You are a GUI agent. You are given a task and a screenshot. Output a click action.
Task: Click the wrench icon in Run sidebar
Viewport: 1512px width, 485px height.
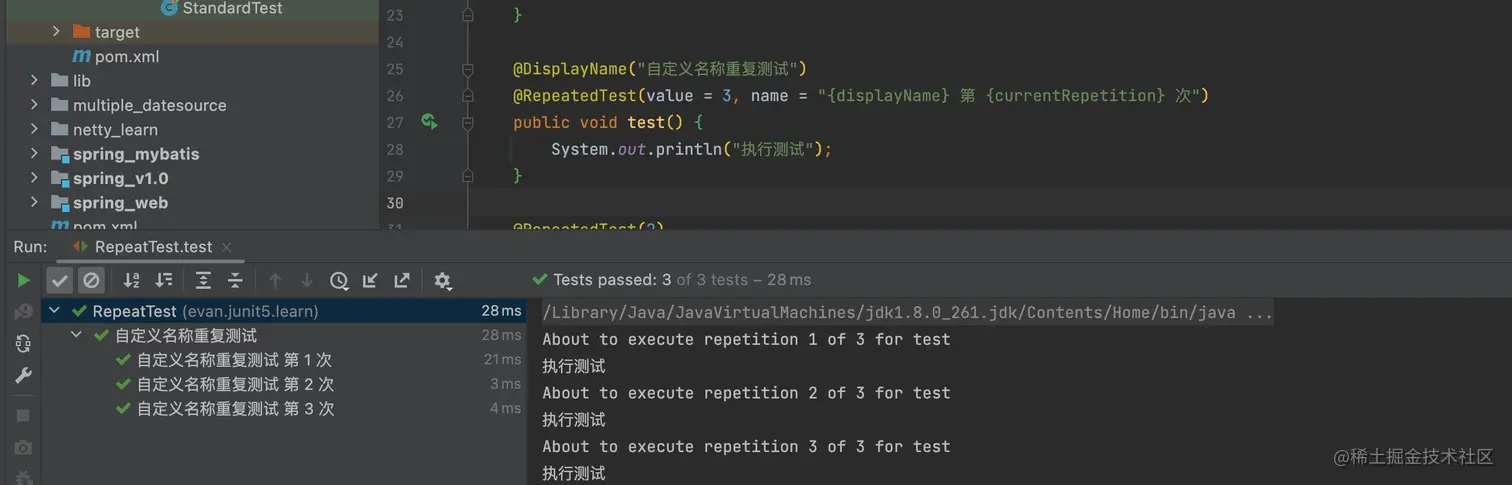23,376
